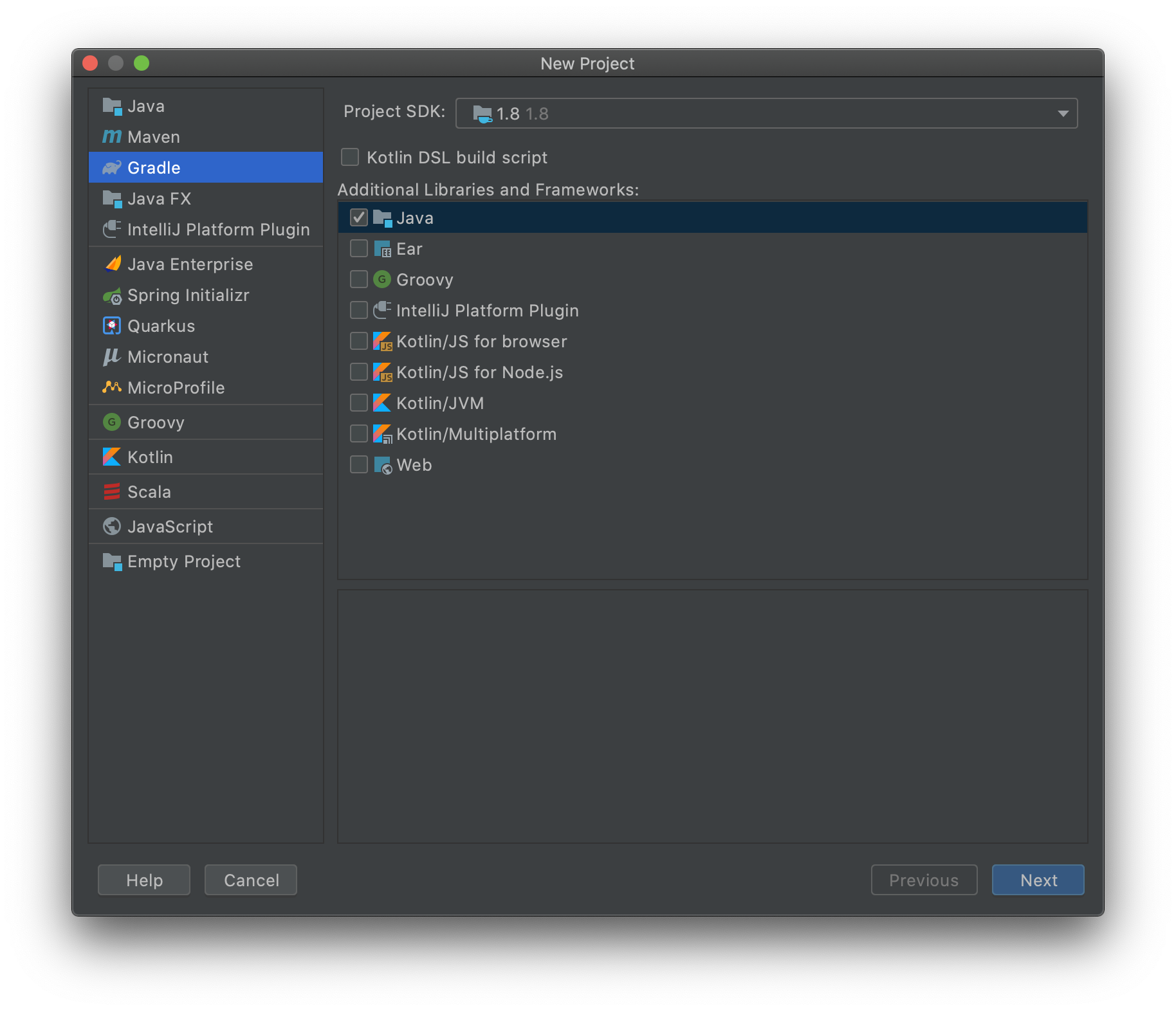Click the Gradle elephant icon
Image resolution: width=1176 pixels, height=1011 pixels.
pos(112,168)
